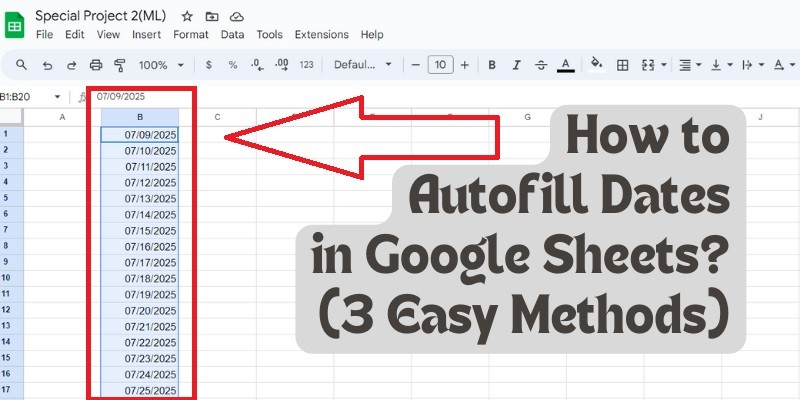Select cell with date 07/20/2025

[x=140, y=311]
